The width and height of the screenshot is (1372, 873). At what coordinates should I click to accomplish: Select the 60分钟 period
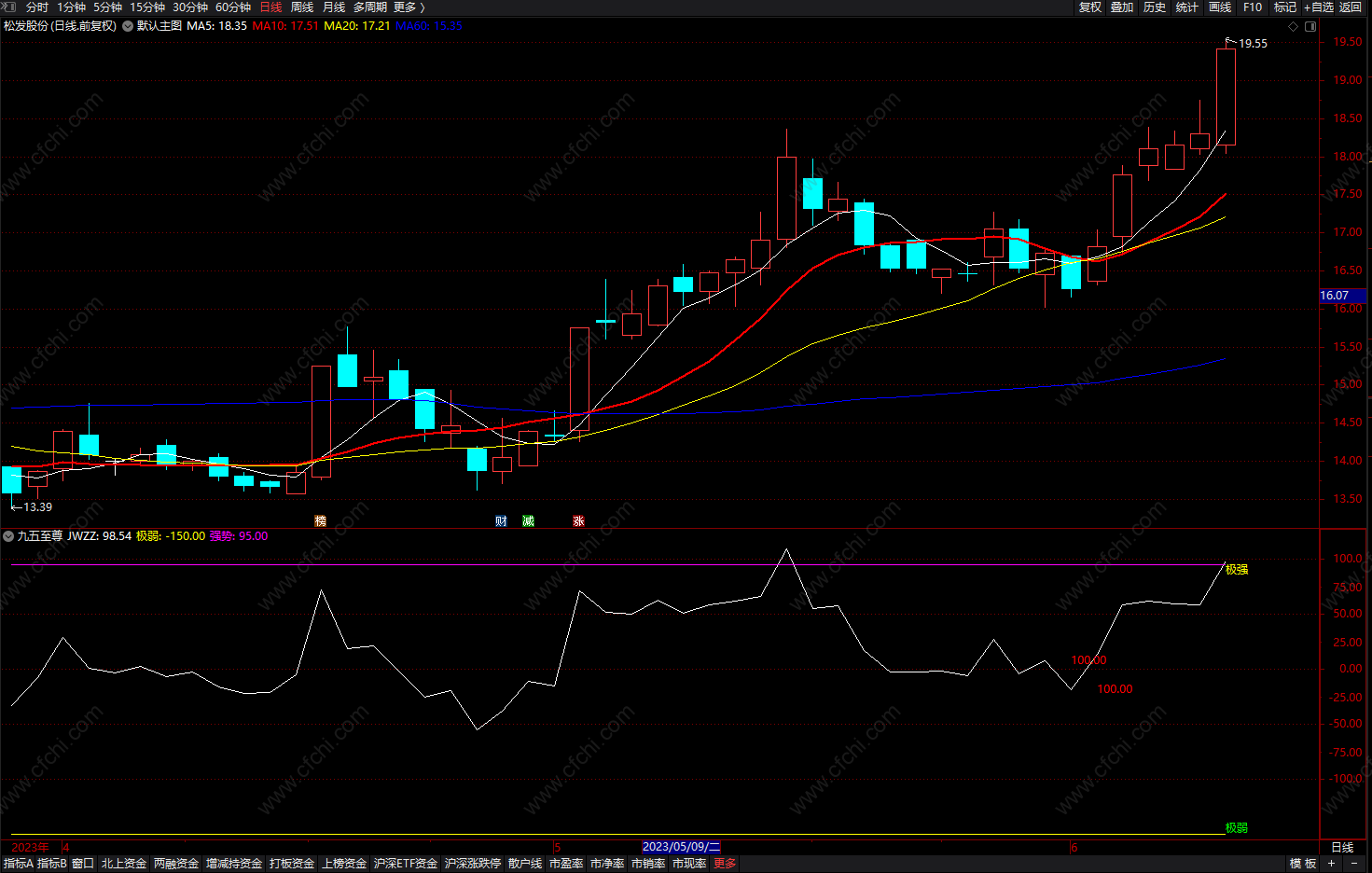[233, 7]
